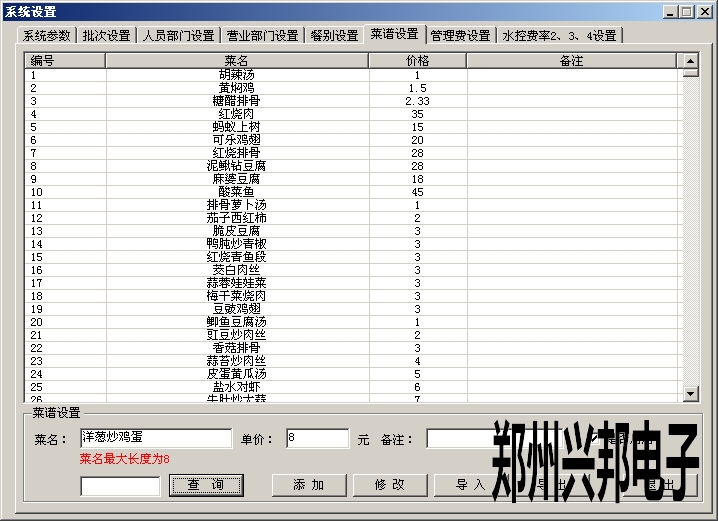The width and height of the screenshot is (718, 521).
Task: Click the 导入 import button
Action: 470,485
